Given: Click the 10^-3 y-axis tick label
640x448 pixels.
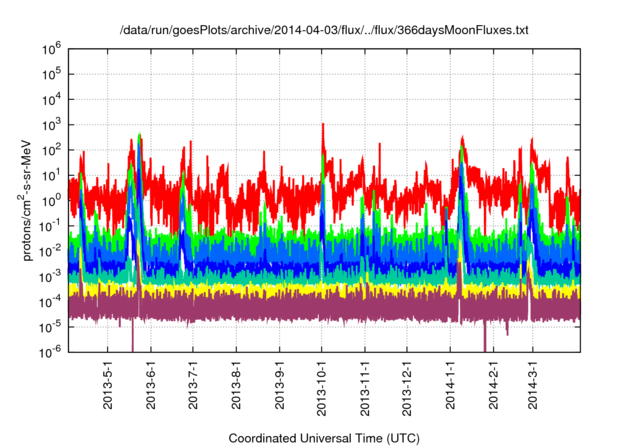Looking at the screenshot, I should [x=51, y=276].
